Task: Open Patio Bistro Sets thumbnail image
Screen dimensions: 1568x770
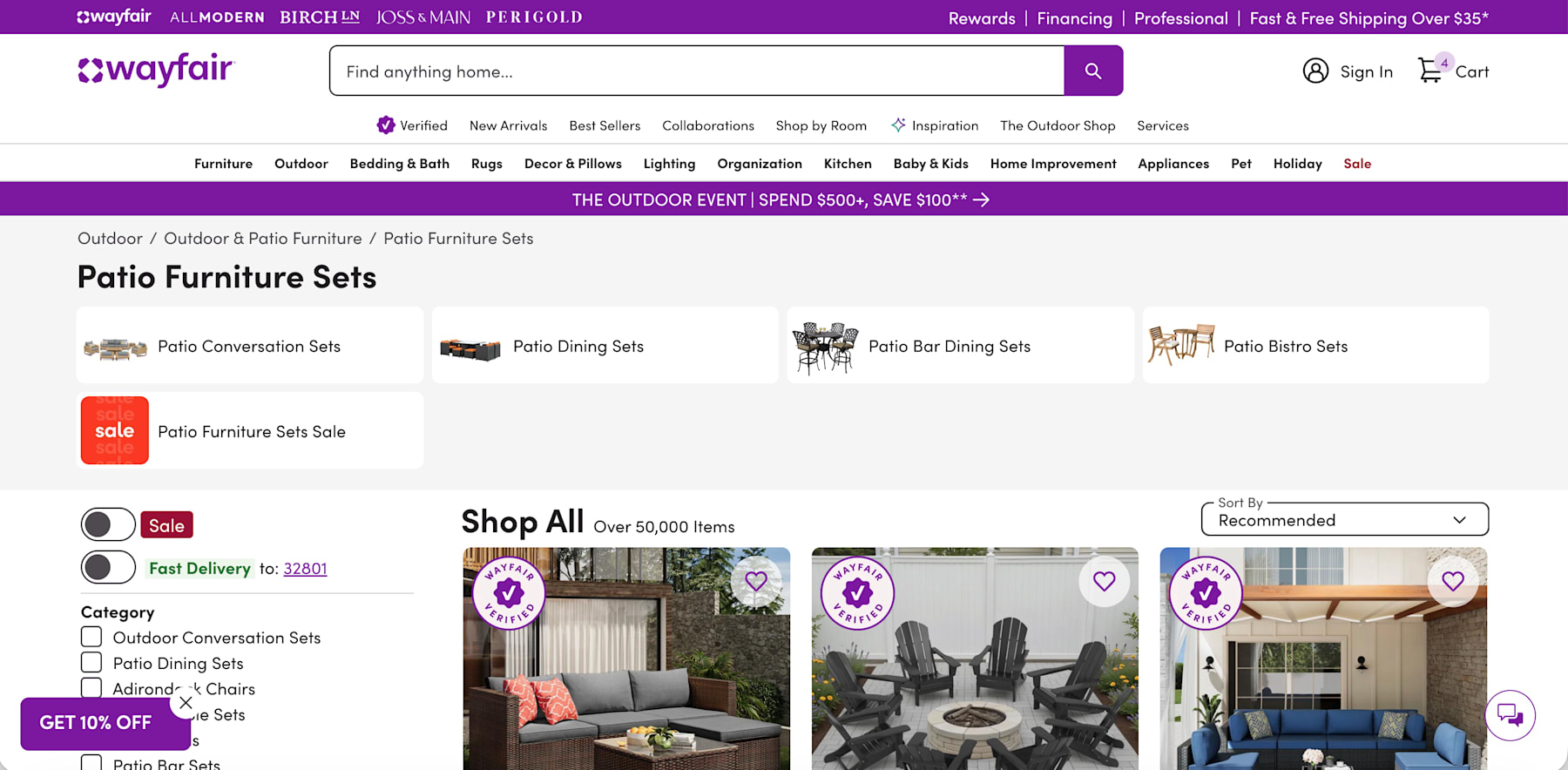Action: 1181,345
